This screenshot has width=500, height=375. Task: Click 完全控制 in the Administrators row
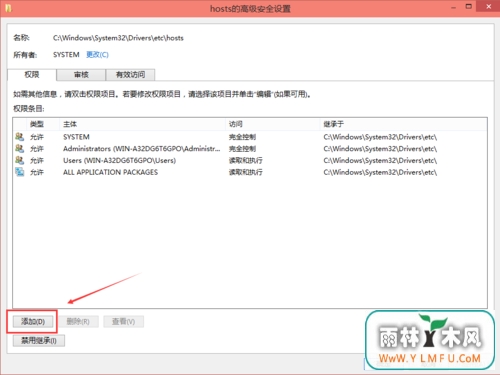tap(242, 149)
